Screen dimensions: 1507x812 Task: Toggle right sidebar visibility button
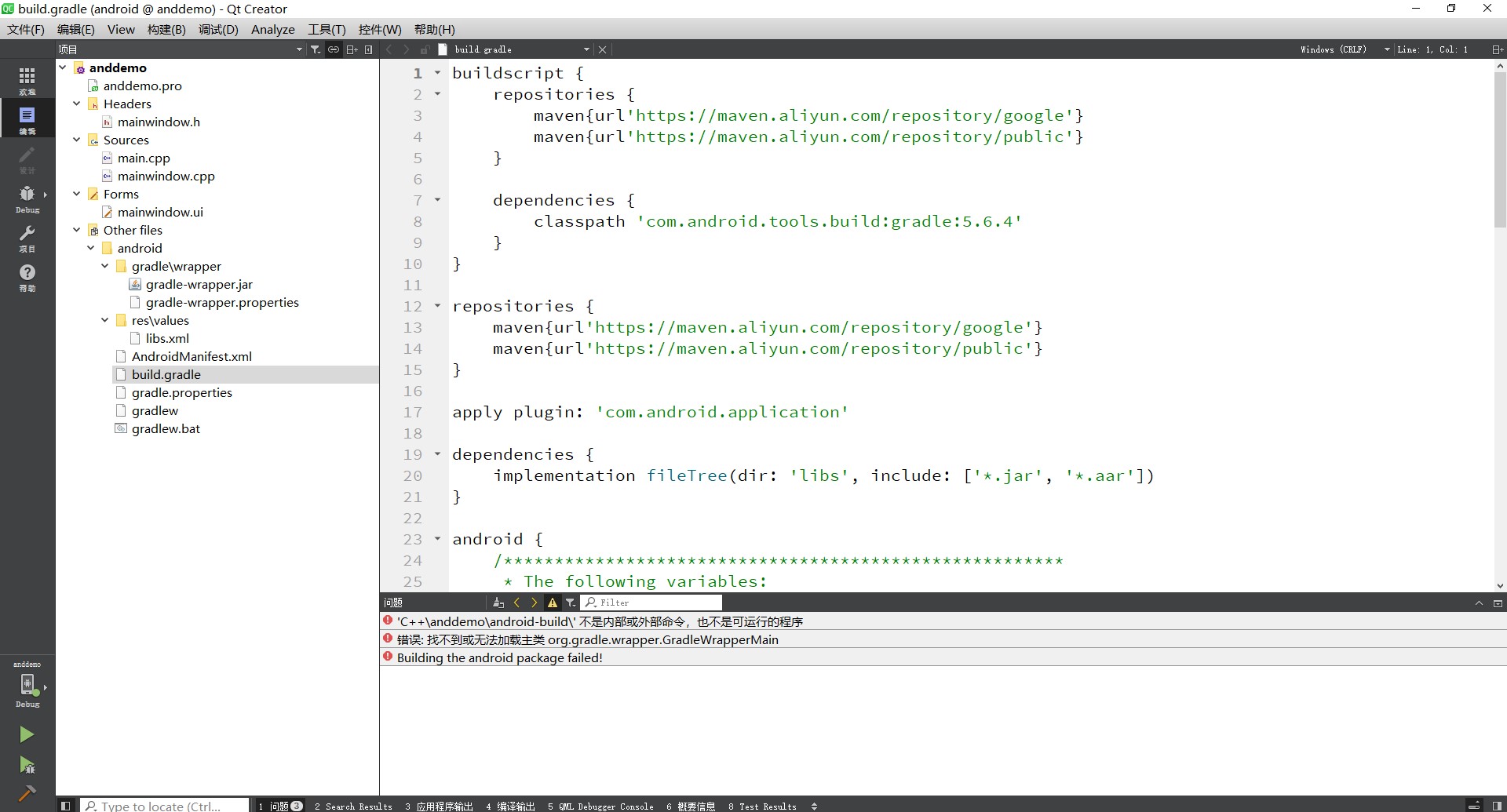coord(1497,806)
